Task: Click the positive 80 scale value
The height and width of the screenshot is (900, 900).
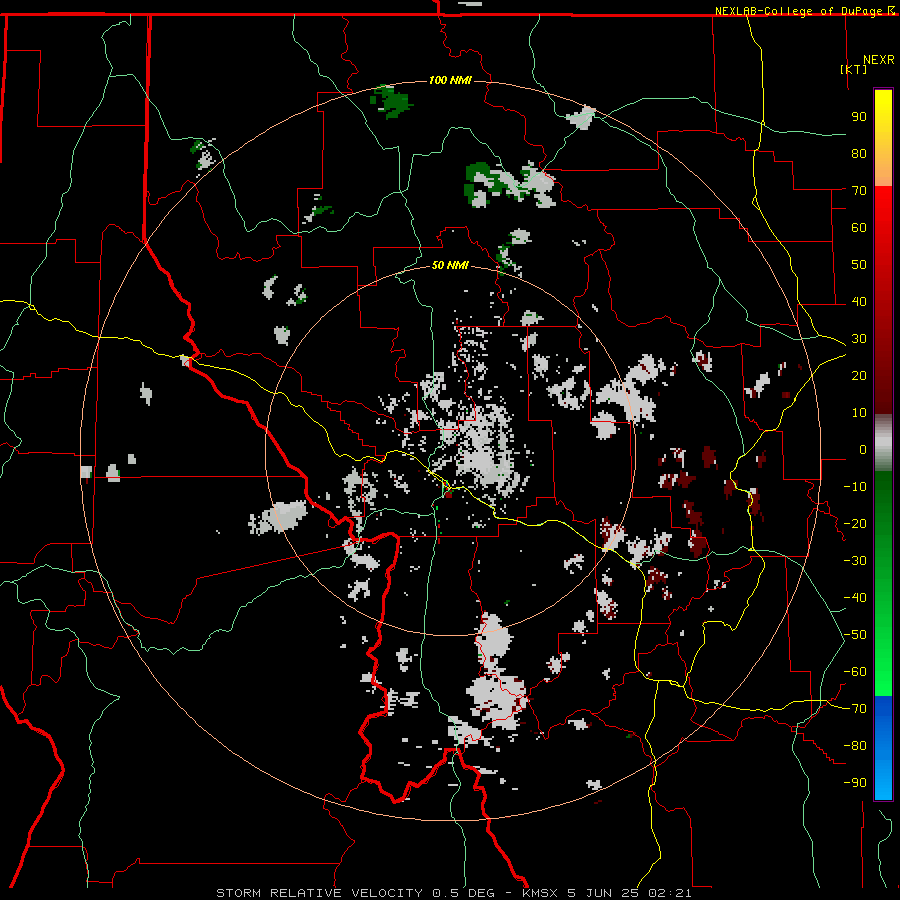Action: click(x=859, y=153)
